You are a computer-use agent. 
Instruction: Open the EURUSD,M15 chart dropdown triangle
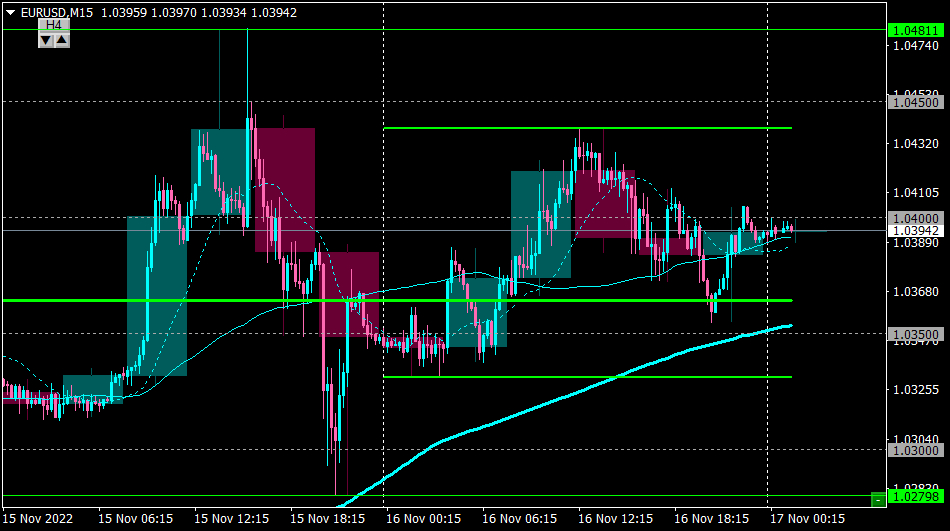[x=10, y=12]
